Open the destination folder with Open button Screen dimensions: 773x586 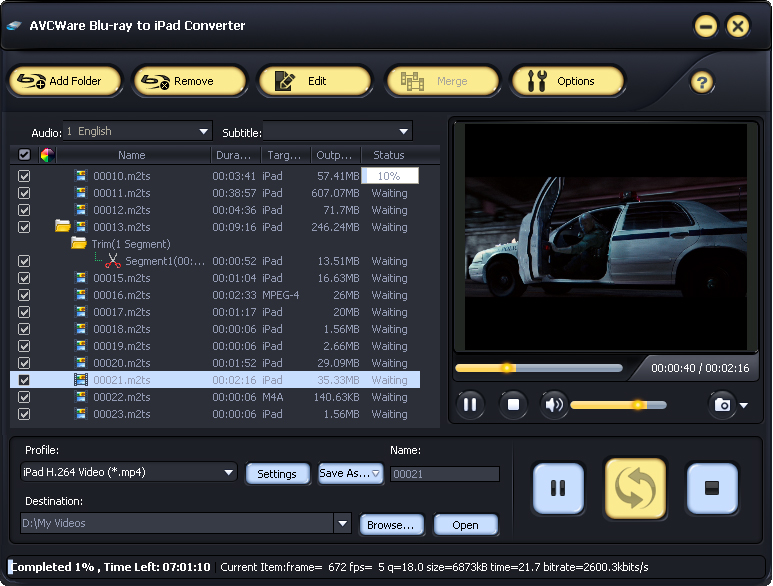click(465, 524)
